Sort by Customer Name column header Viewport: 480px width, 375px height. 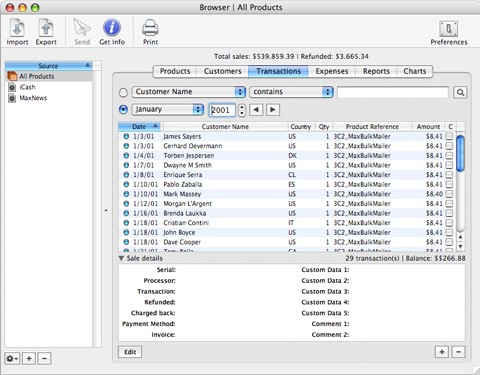pos(225,127)
